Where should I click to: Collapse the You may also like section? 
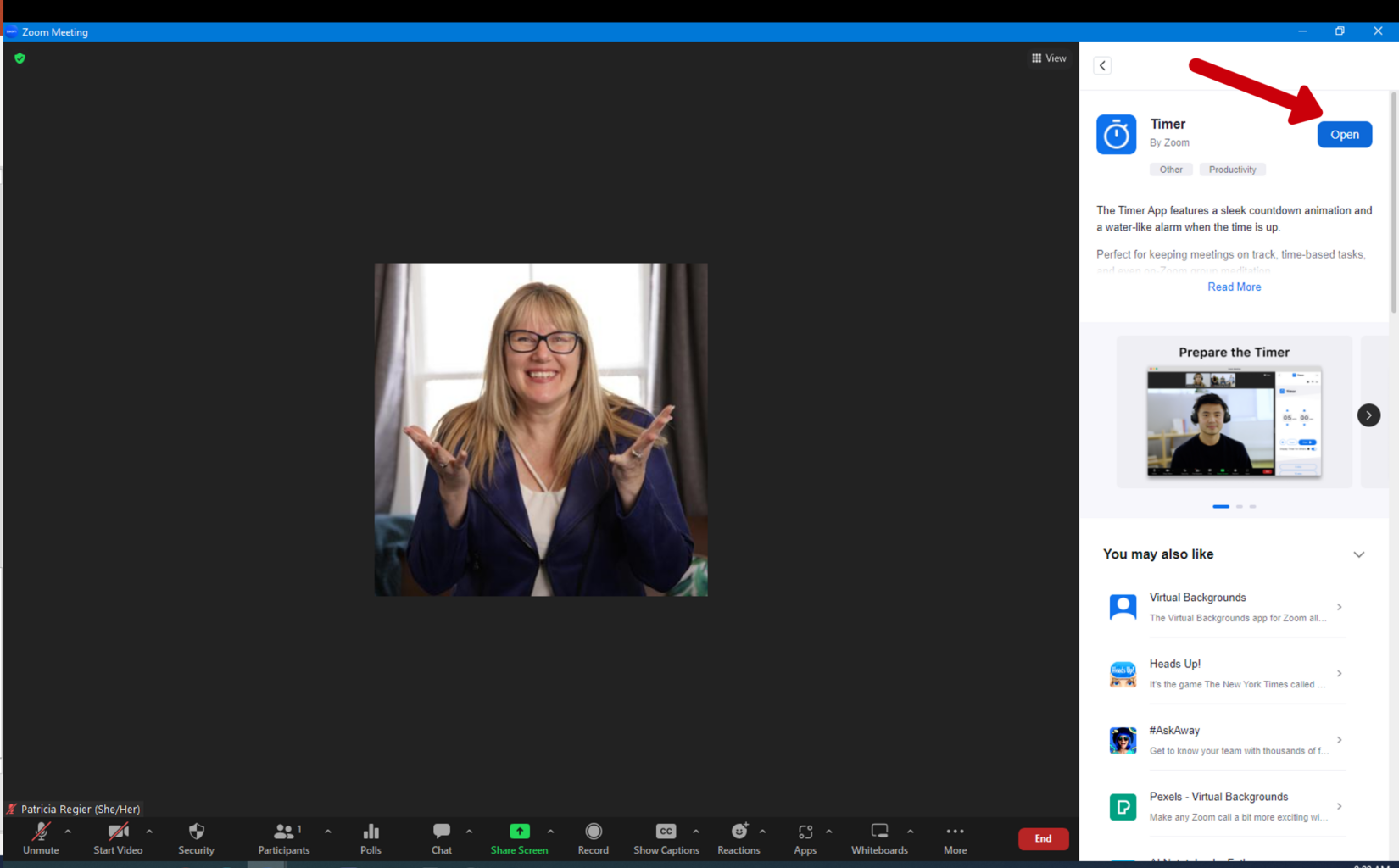(x=1358, y=554)
